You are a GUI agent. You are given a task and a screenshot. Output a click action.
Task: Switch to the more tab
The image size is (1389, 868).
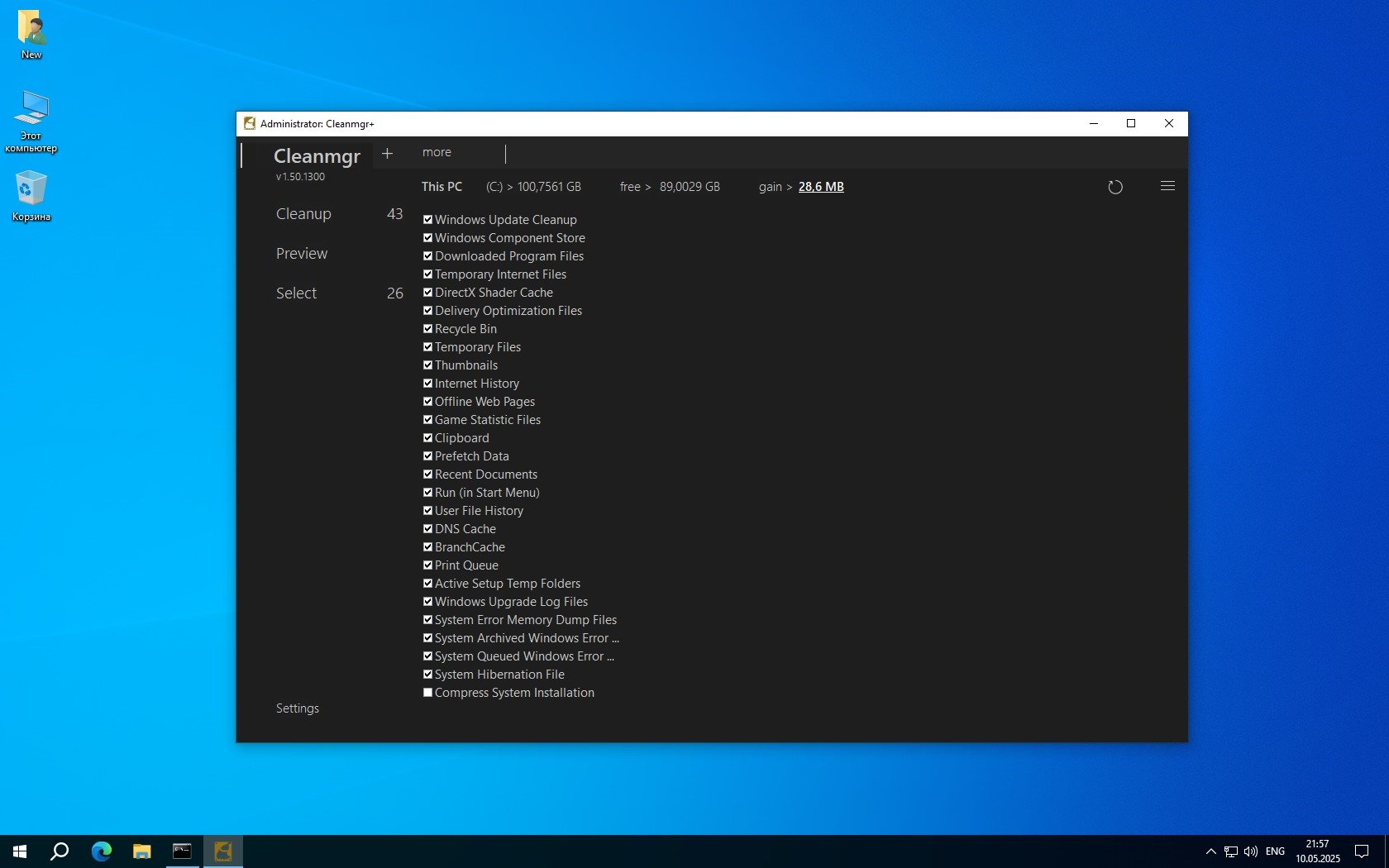point(437,152)
